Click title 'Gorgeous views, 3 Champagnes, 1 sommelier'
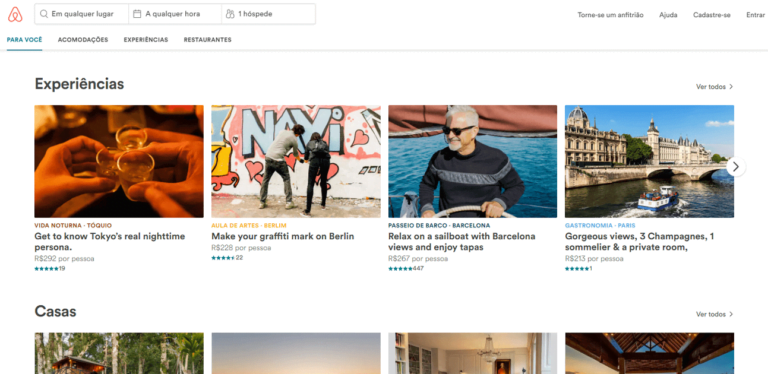This screenshot has height=374, width=768. pos(639,242)
